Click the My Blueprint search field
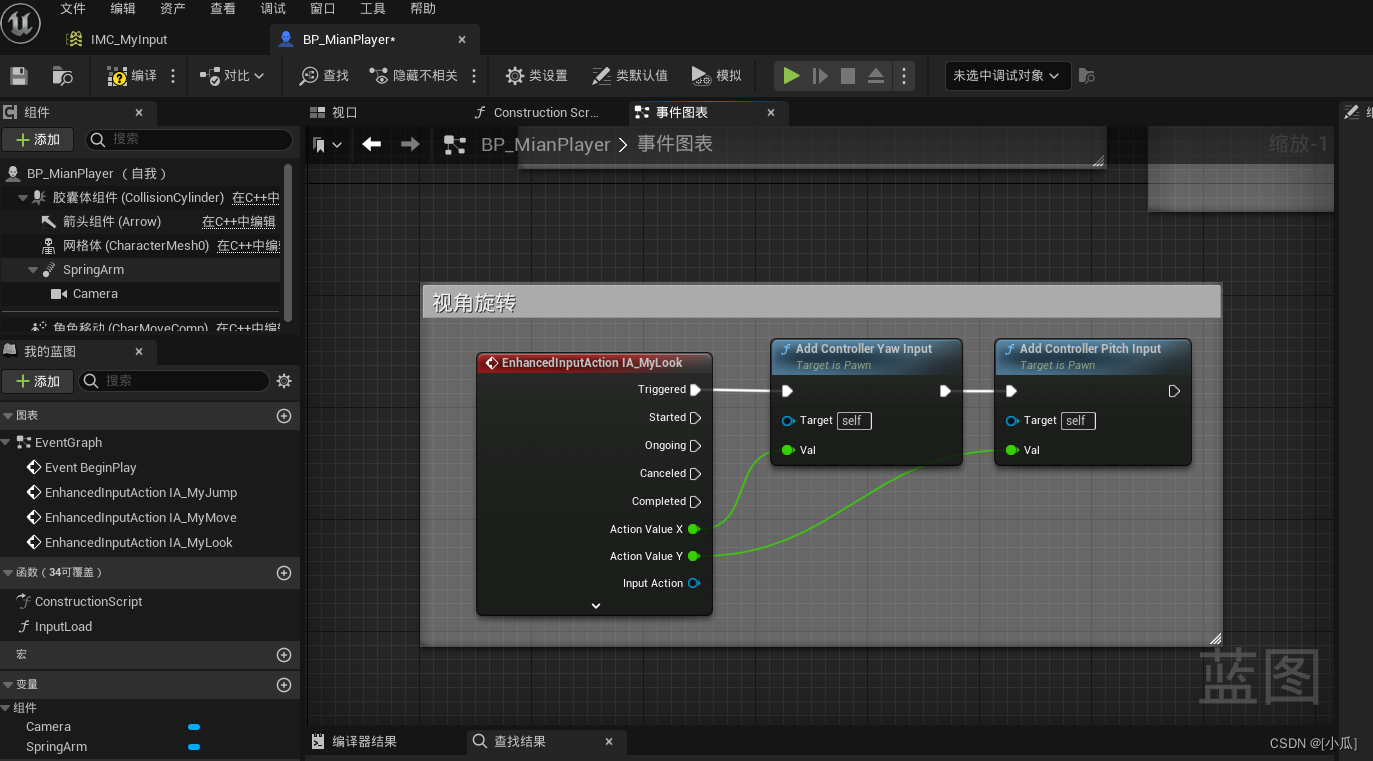Viewport: 1373px width, 761px height. [x=174, y=381]
